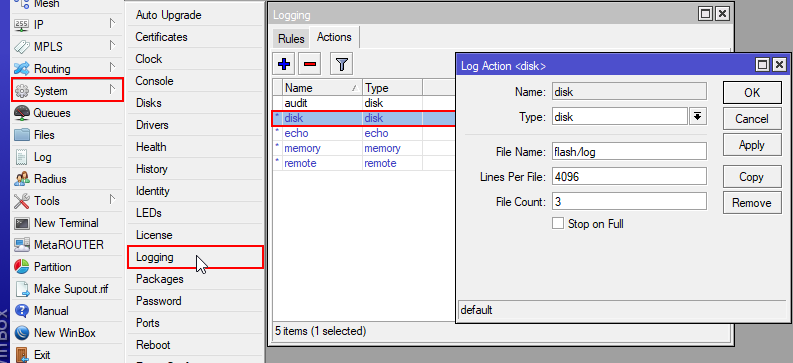Screen dimensions: 793x363
Task: Expand the Tools submenu arrow
Action: click(112, 200)
